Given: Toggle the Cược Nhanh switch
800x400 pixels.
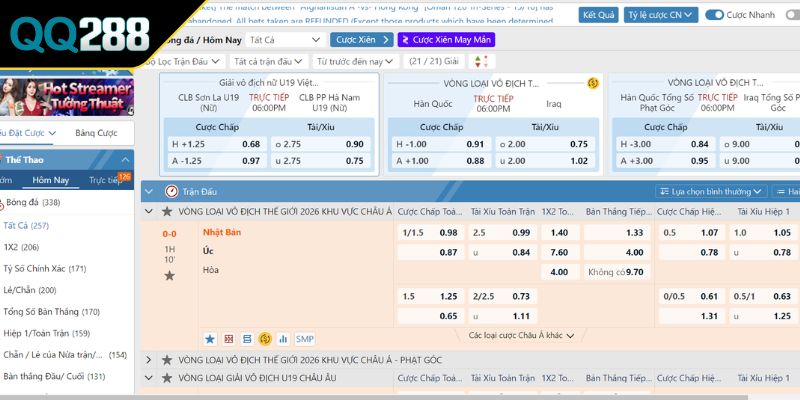Looking at the screenshot, I should [715, 15].
